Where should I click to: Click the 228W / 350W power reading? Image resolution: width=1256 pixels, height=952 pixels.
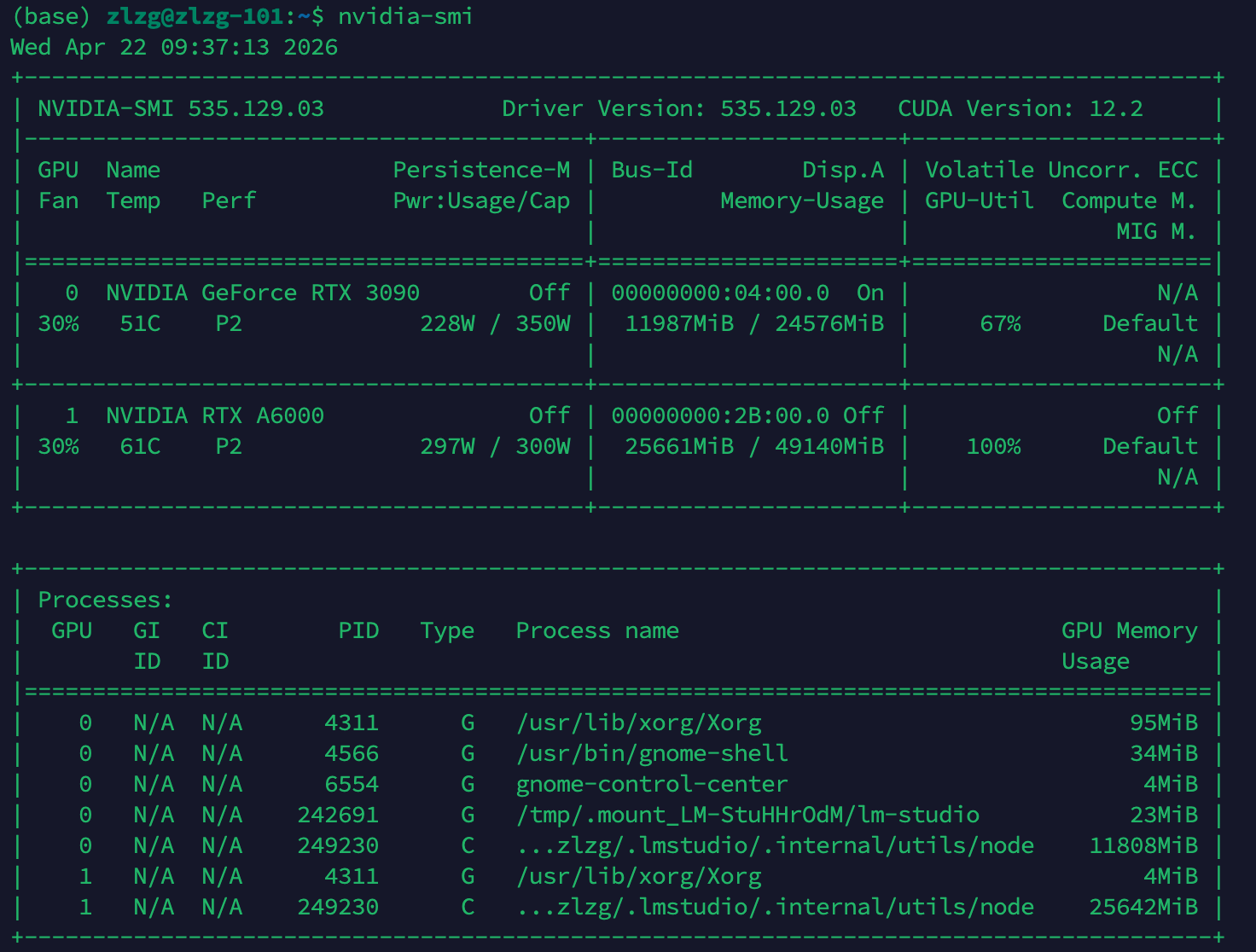pos(495,323)
